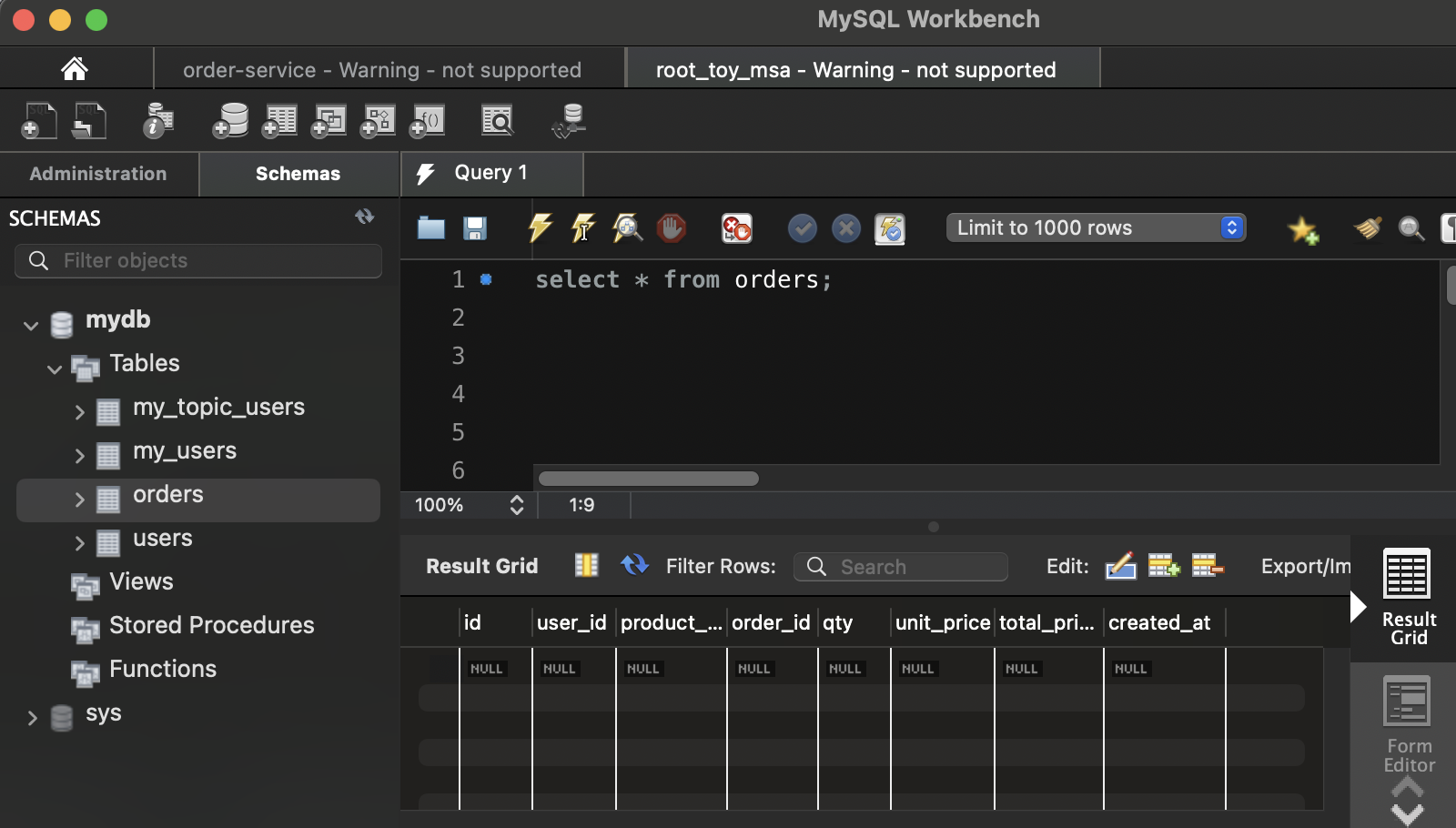
Task: Execute the statement under the cursor
Action: [583, 227]
